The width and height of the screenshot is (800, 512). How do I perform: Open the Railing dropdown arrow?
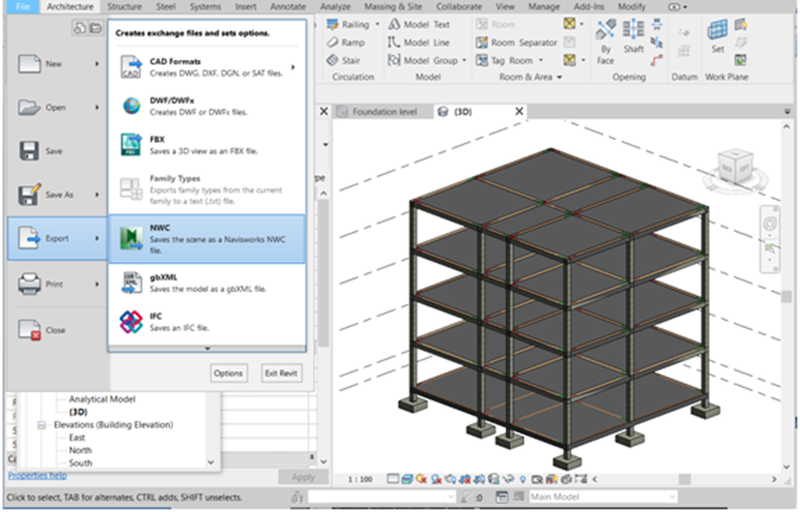point(378,24)
